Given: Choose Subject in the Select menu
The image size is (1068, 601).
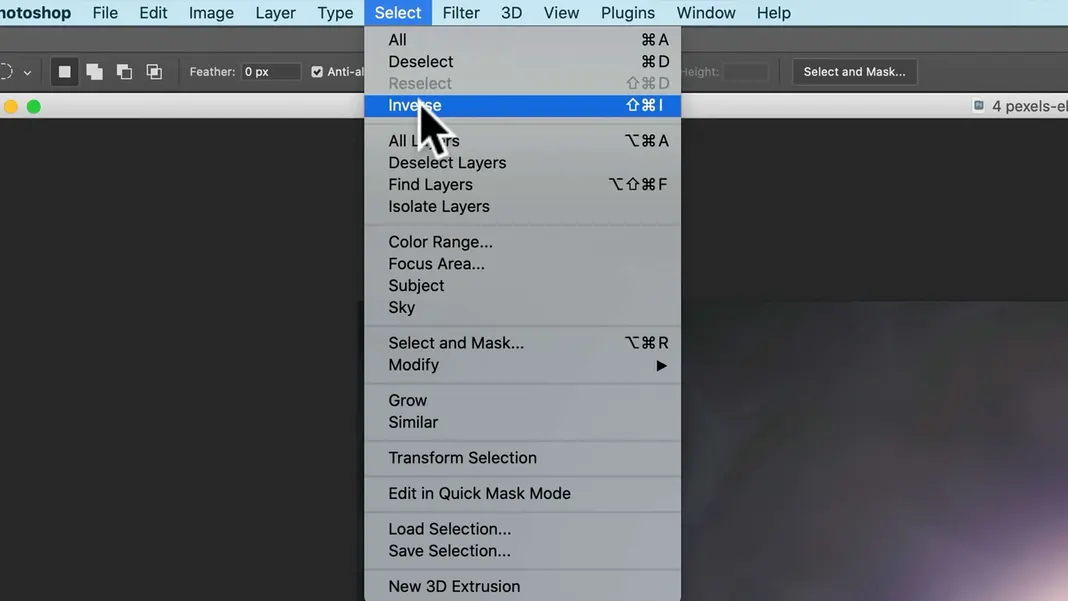Looking at the screenshot, I should coord(522,286).
